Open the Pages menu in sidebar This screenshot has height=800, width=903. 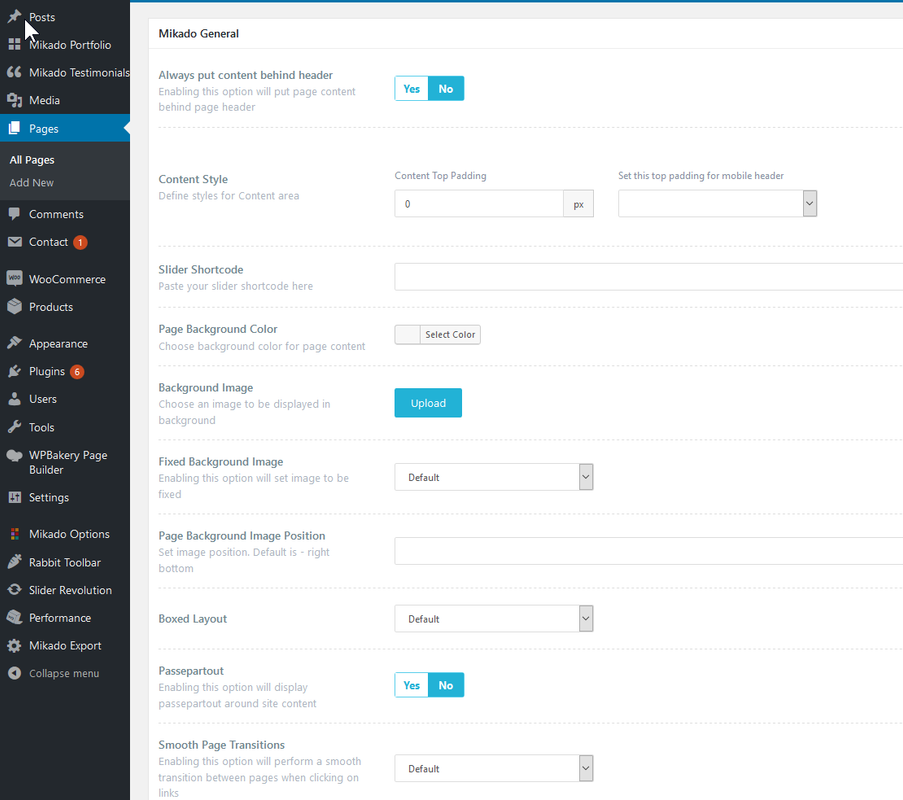(x=65, y=128)
